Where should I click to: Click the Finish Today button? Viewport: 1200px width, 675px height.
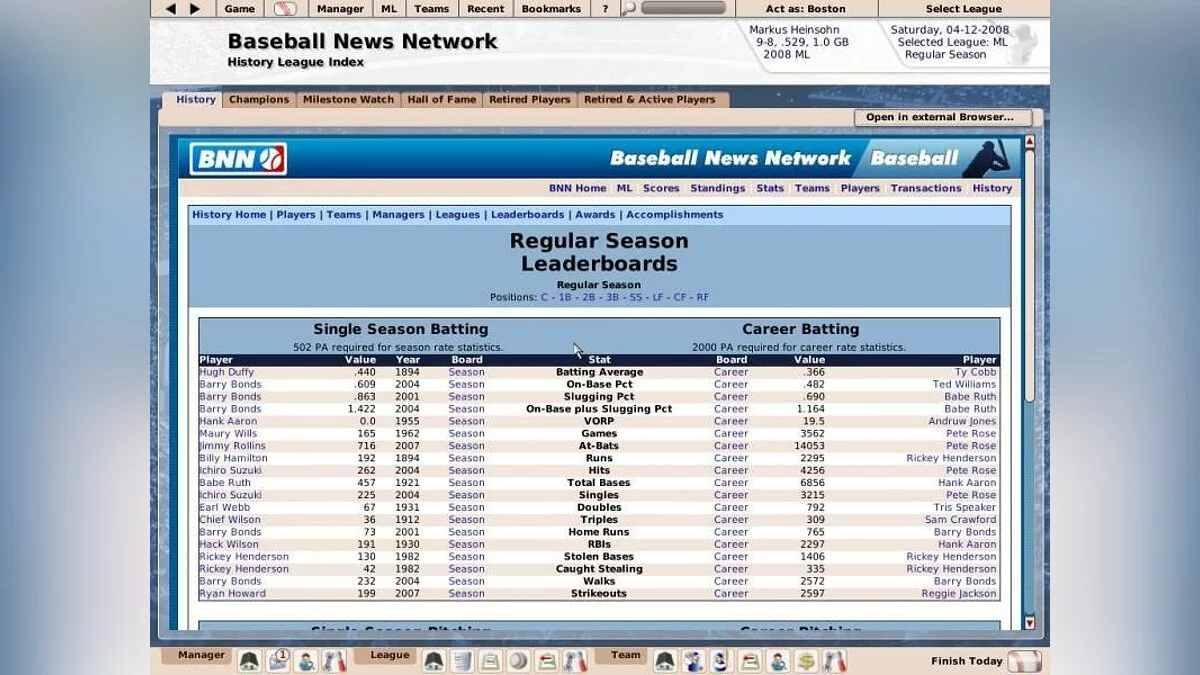tap(984, 661)
